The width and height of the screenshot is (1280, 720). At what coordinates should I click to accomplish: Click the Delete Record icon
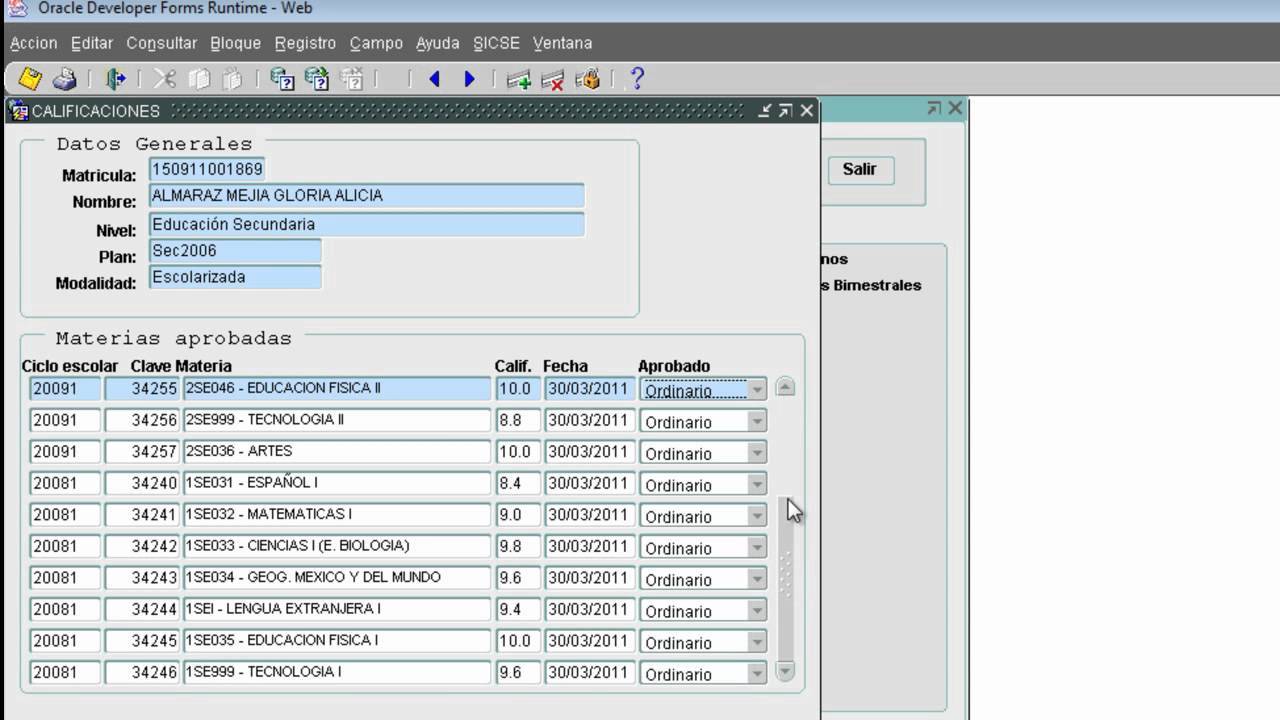coord(552,79)
